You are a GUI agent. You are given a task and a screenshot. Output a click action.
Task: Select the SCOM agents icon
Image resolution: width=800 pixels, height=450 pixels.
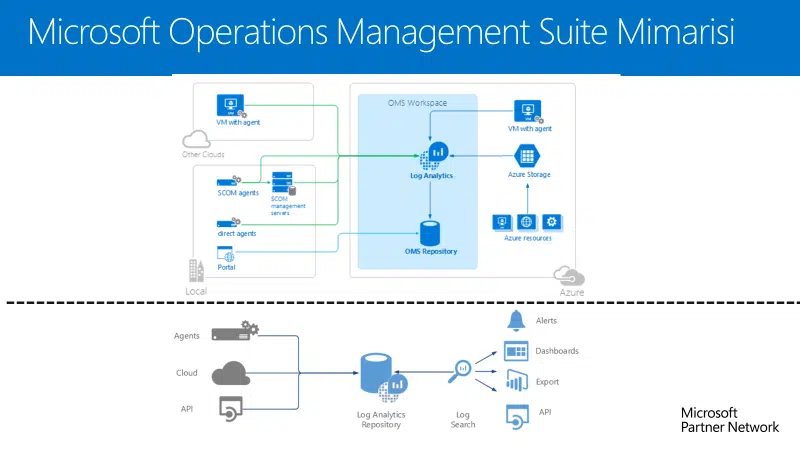point(229,181)
